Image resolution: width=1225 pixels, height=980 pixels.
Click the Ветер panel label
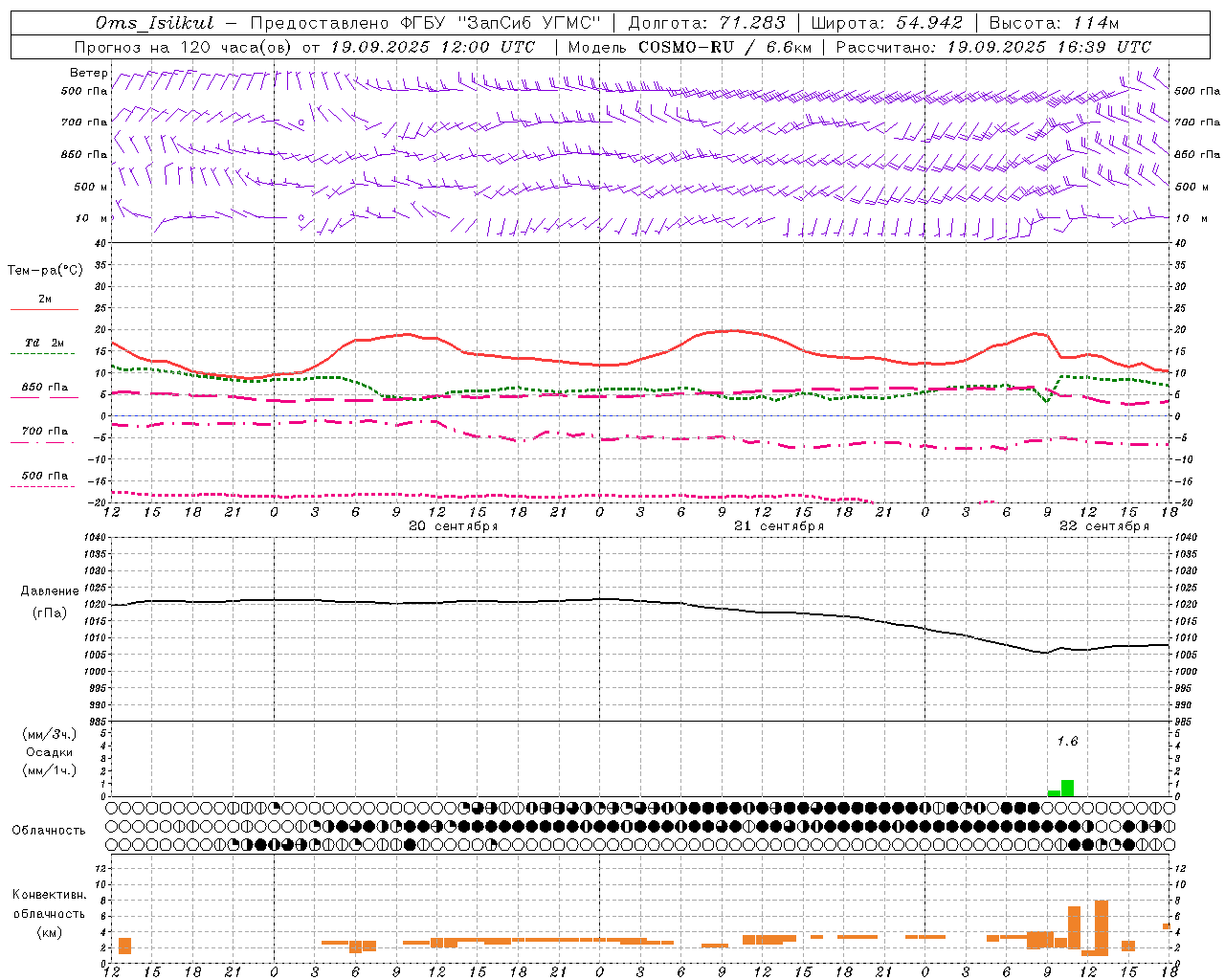pos(89,73)
